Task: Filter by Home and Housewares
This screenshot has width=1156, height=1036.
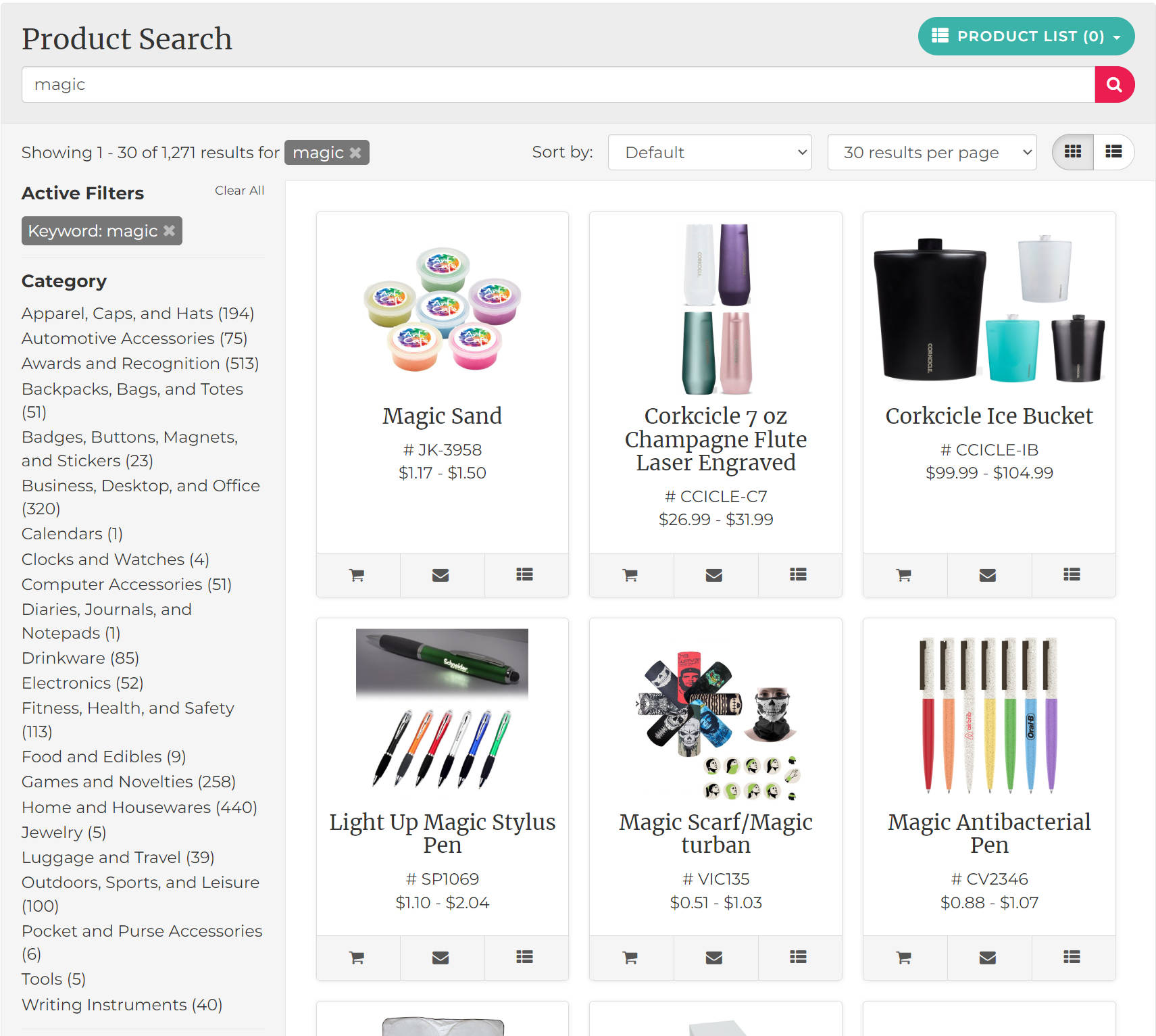Action: pos(140,808)
